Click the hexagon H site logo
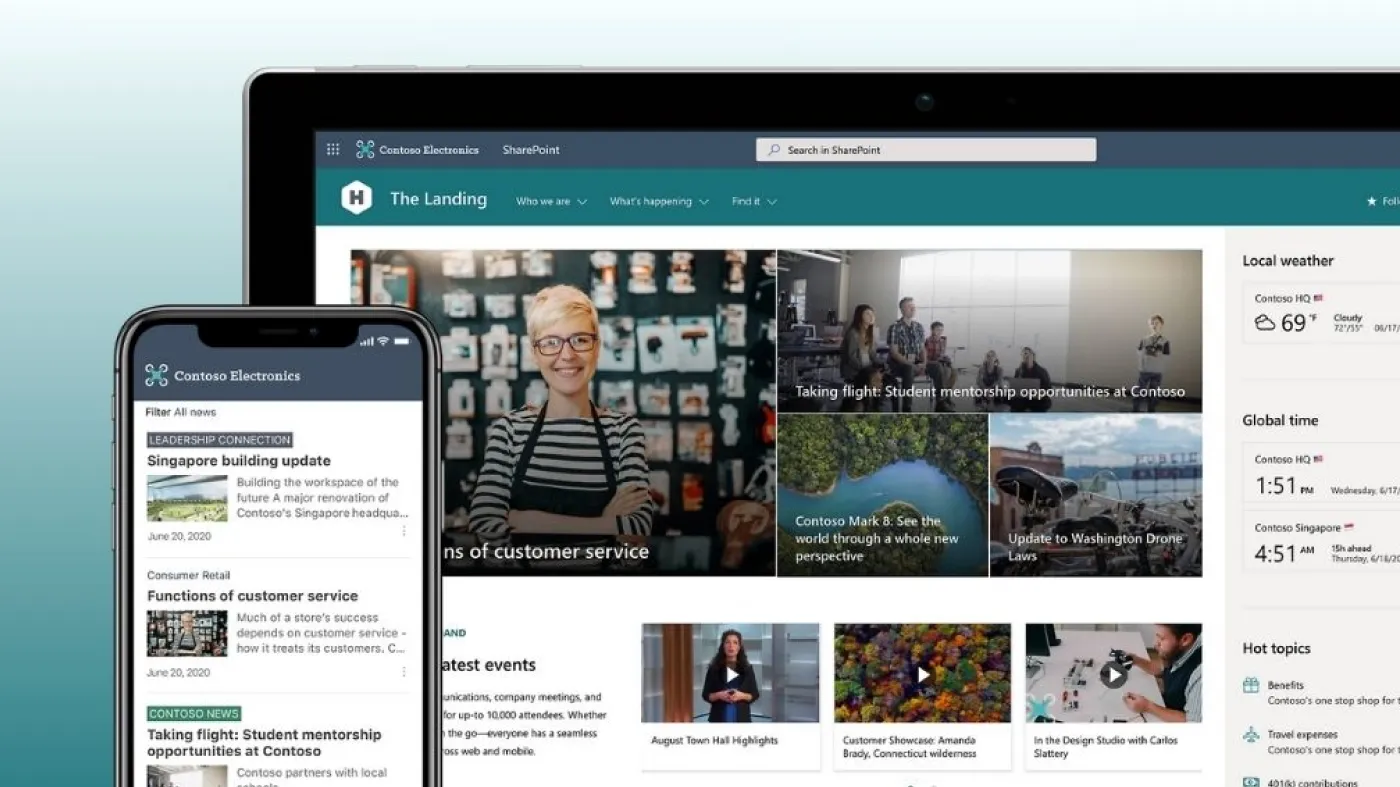 [356, 198]
